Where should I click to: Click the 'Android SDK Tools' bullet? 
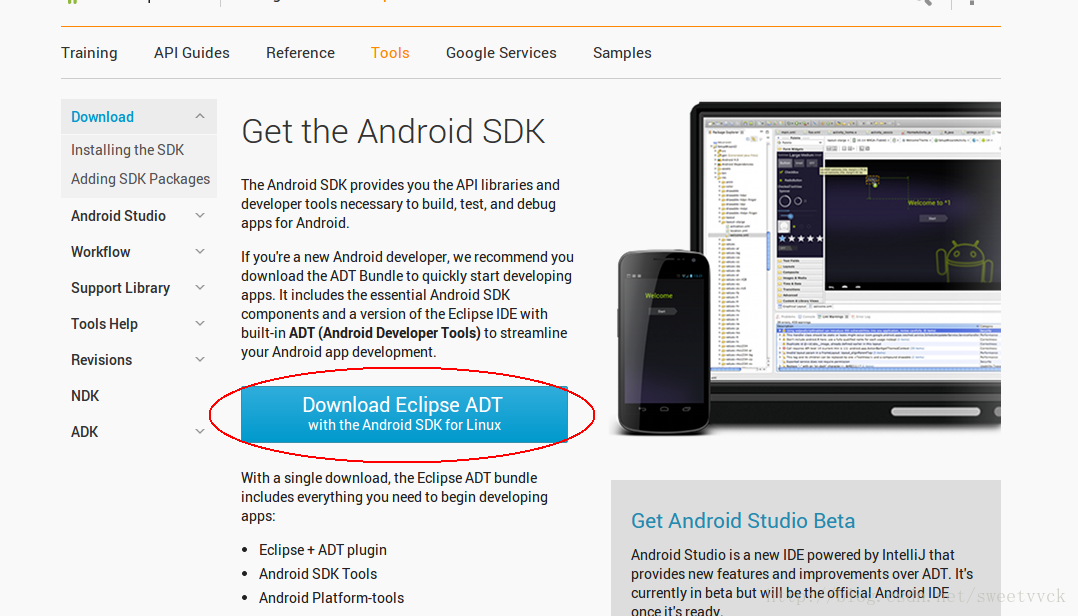(318, 574)
